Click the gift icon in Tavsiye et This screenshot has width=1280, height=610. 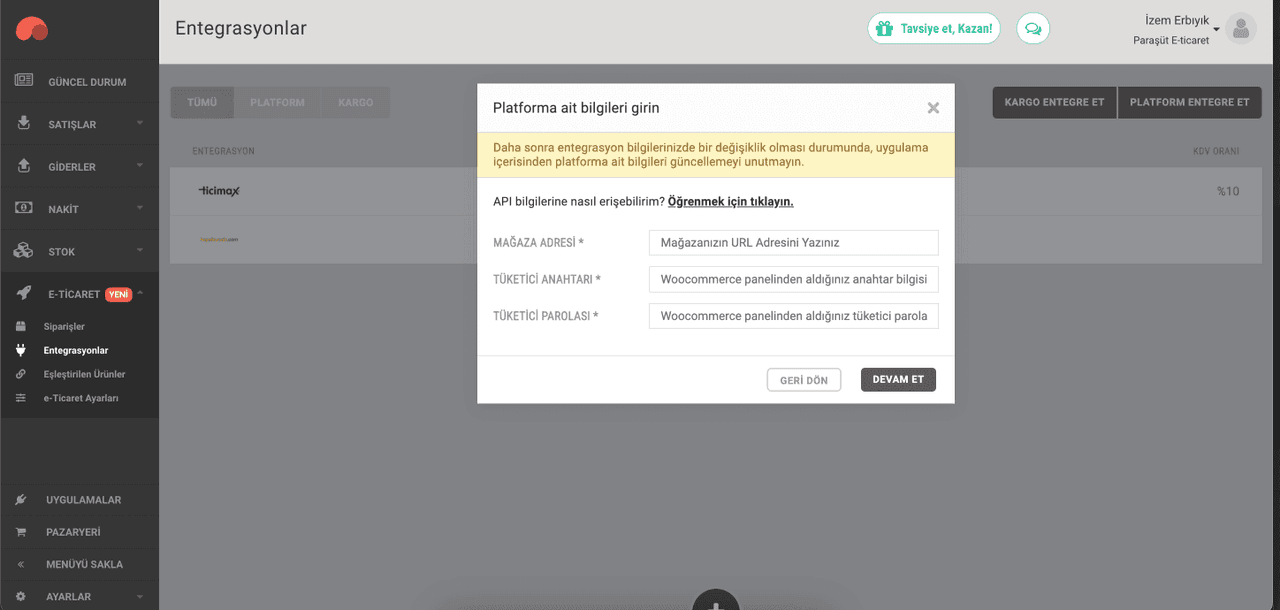pyautogui.click(x=884, y=29)
